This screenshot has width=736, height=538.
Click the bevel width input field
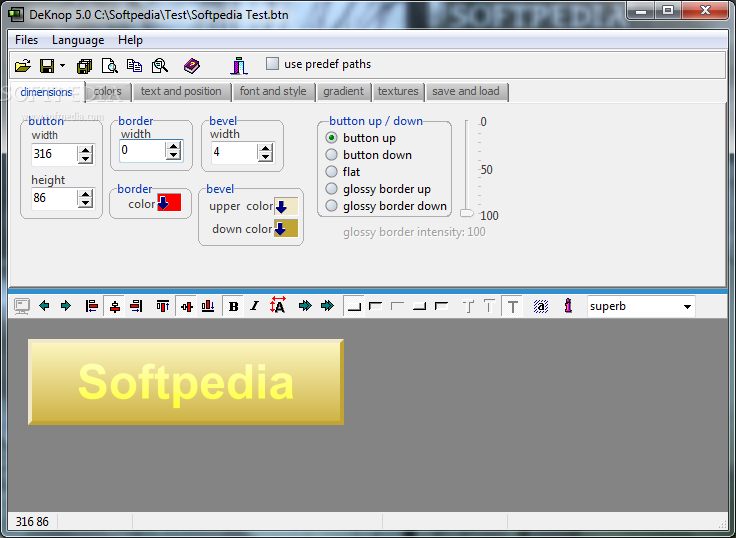(x=234, y=152)
